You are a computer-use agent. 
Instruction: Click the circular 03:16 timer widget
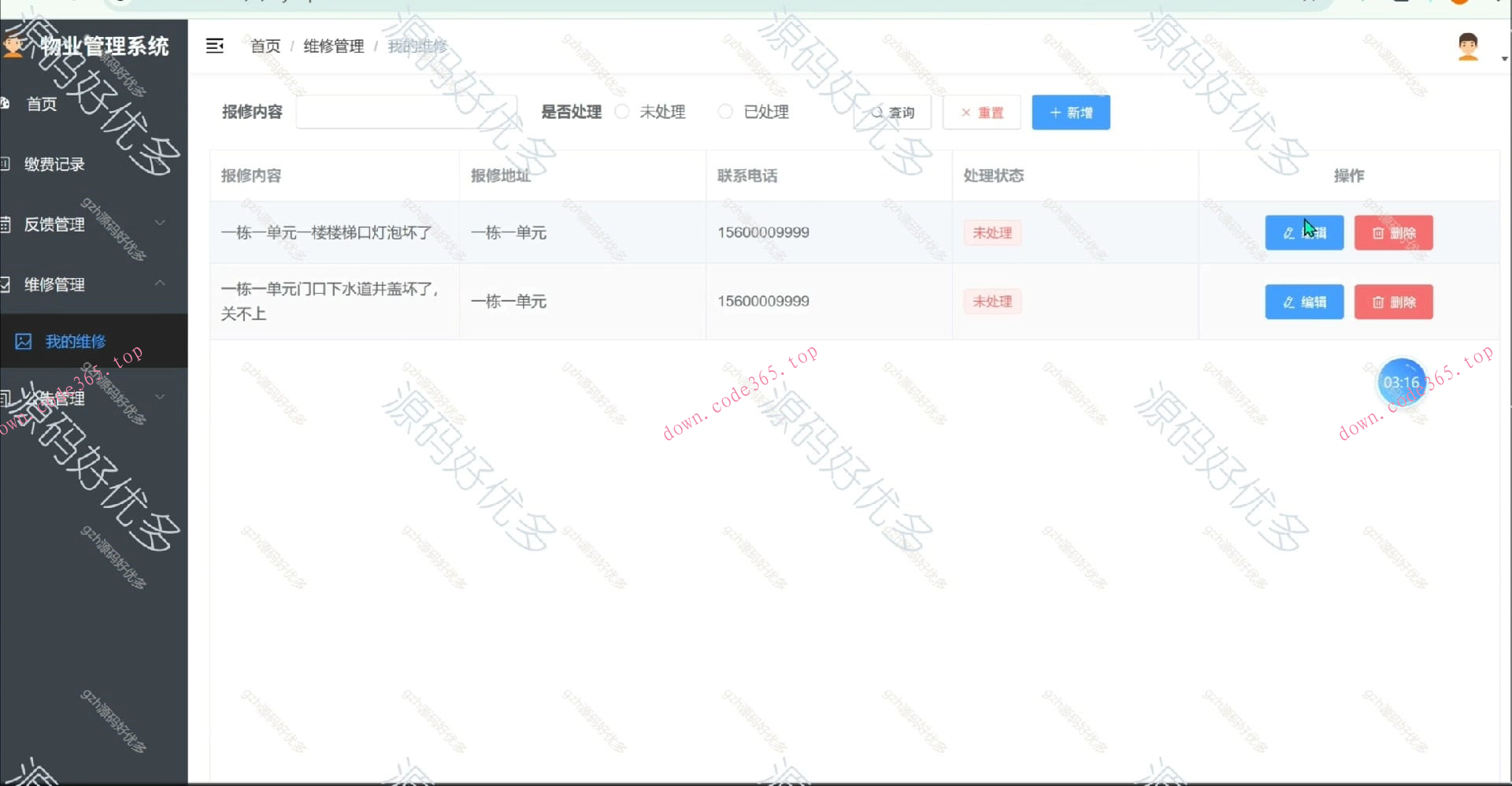pyautogui.click(x=1402, y=383)
